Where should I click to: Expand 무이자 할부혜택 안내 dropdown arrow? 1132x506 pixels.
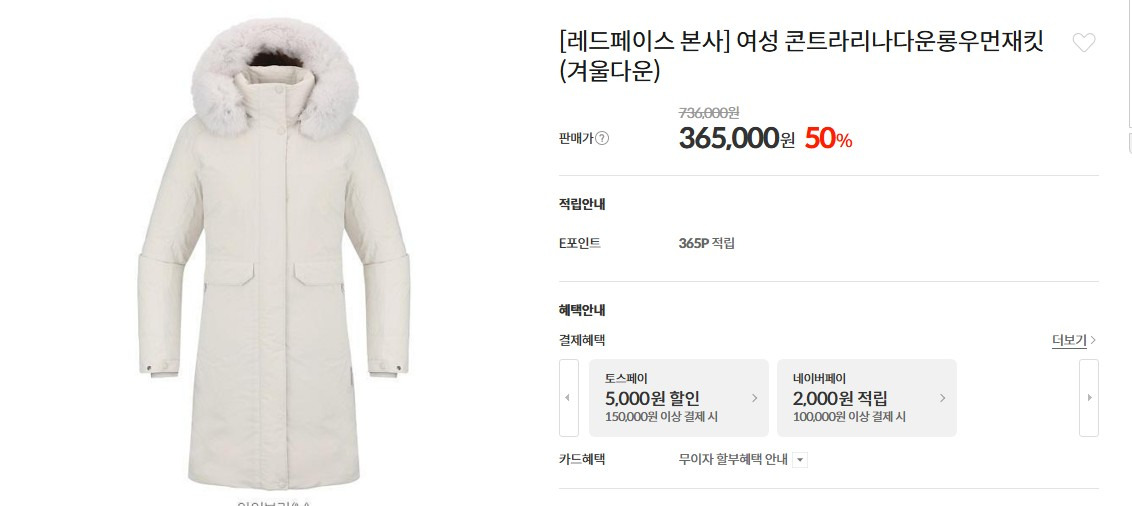[800, 460]
